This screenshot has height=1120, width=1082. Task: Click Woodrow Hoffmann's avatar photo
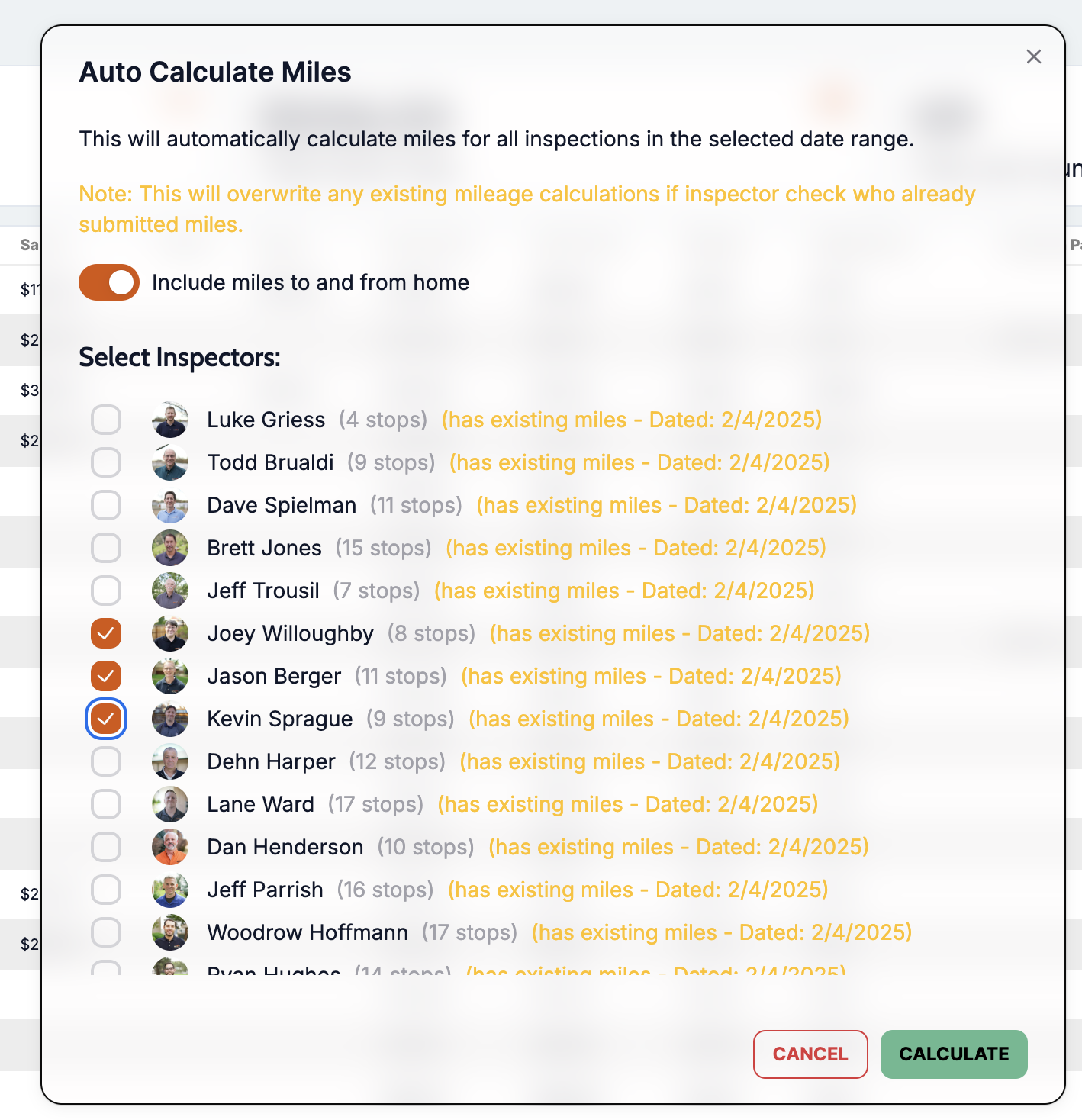pyautogui.click(x=170, y=932)
